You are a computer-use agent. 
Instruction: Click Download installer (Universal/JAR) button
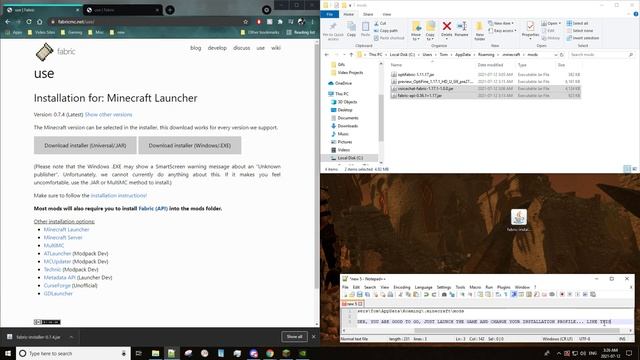(85, 146)
